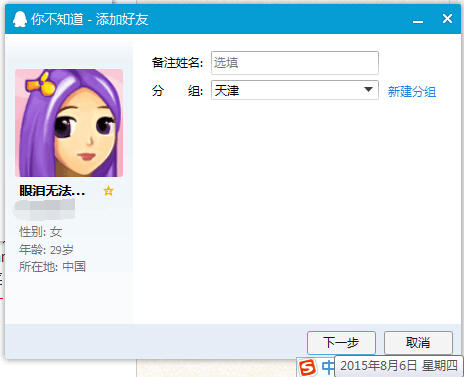
Task: Click the title text 你不知道 - 添加好友
Action: (x=90, y=19)
